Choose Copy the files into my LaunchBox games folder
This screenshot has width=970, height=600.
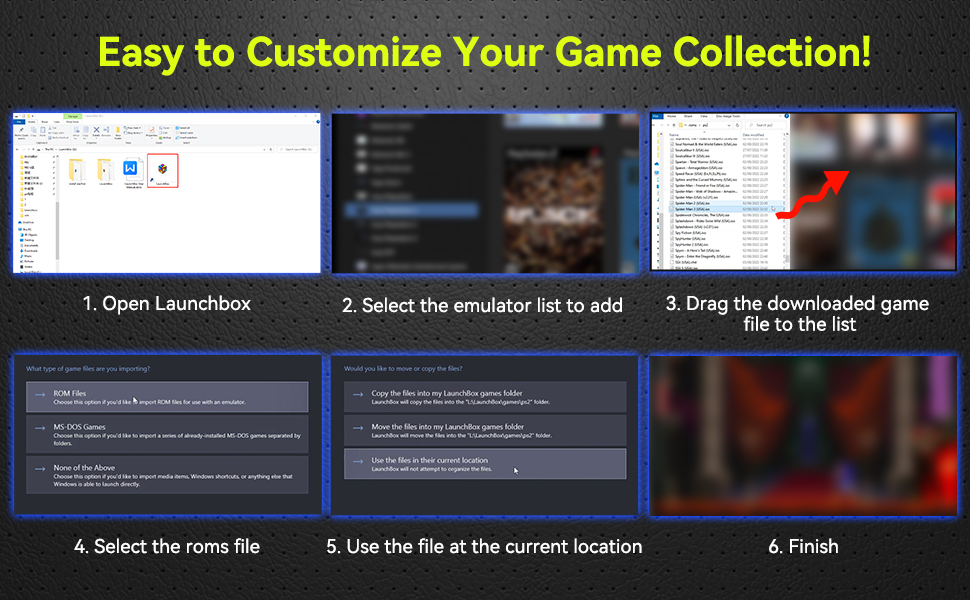[485, 397]
